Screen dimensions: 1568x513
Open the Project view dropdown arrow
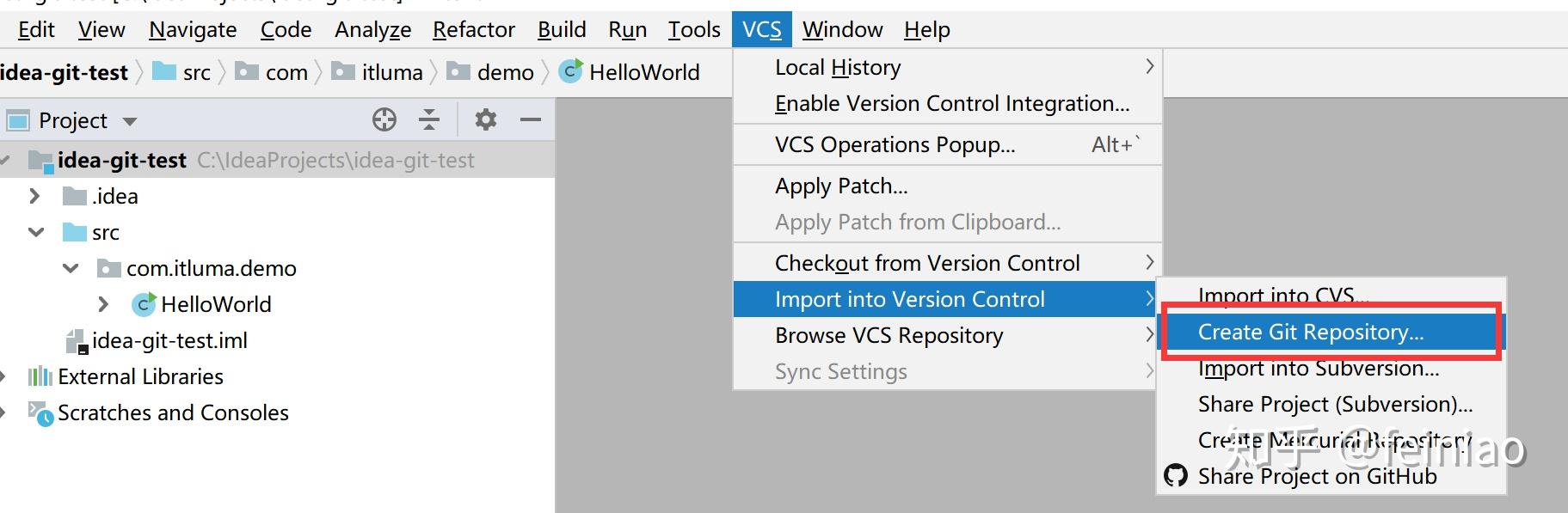130,121
